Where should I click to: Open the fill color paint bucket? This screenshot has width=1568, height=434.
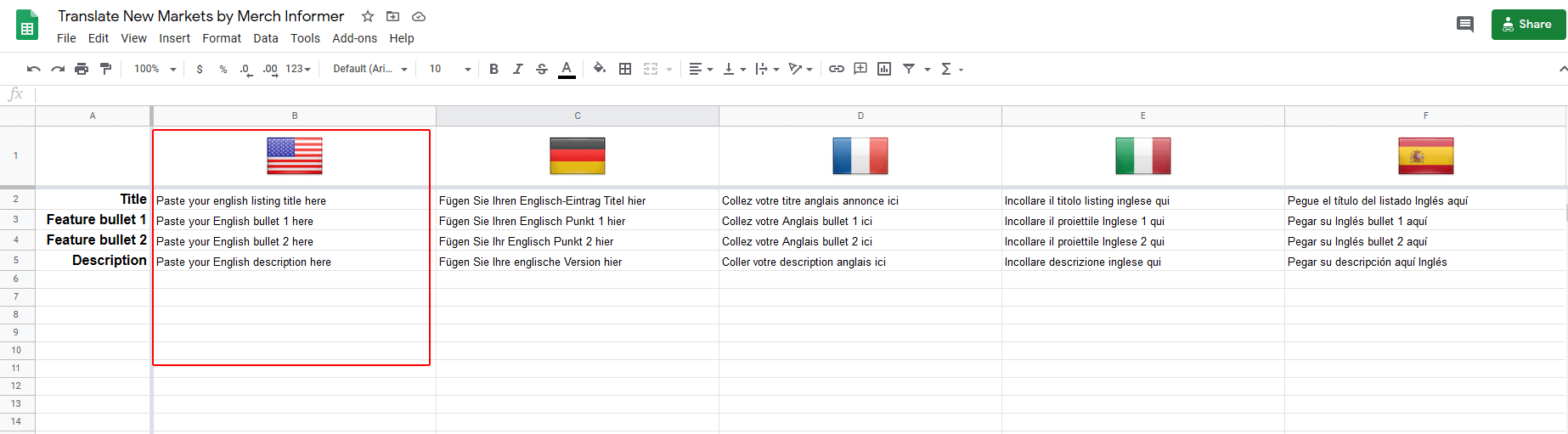[x=600, y=69]
